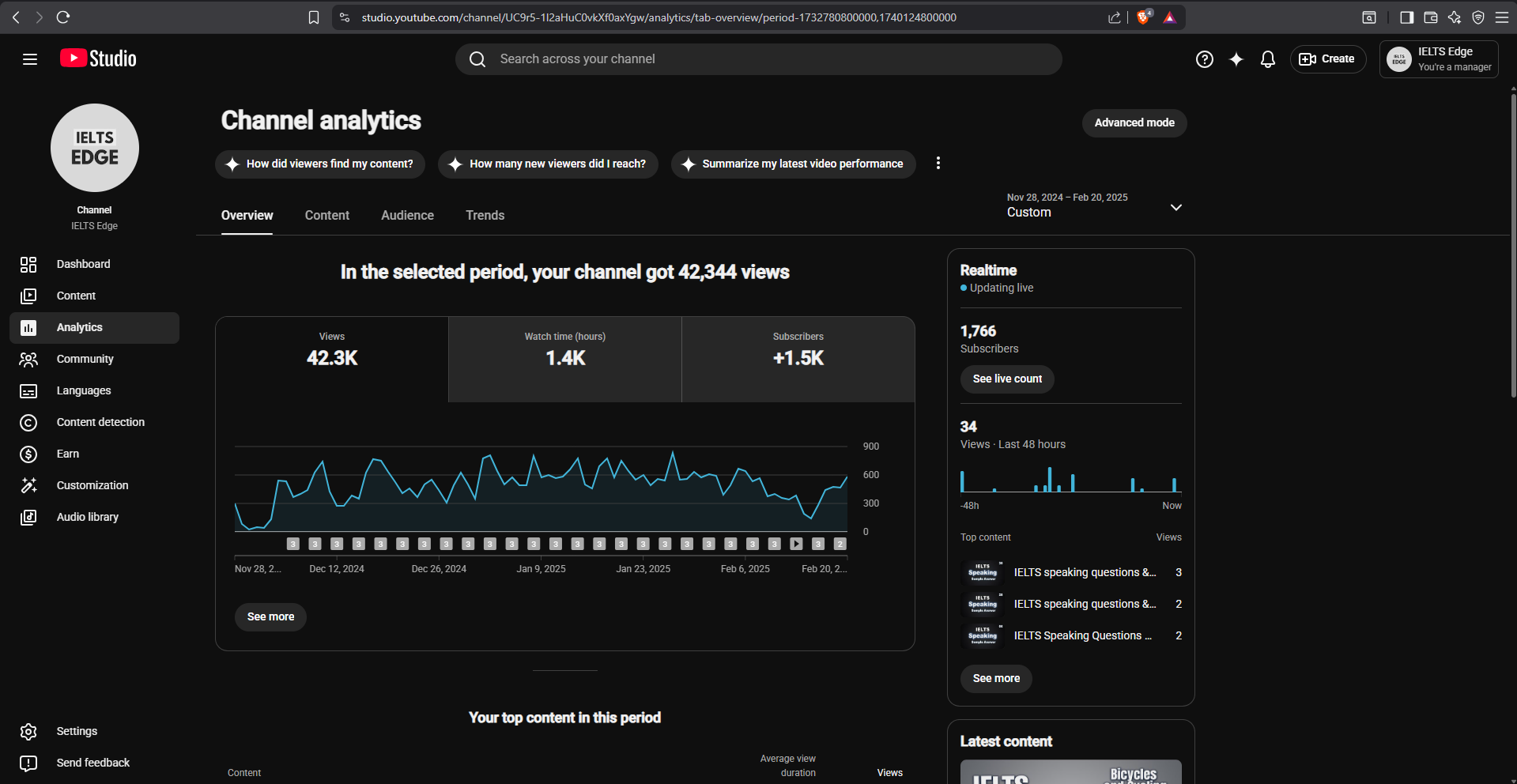1517x784 pixels.
Task: Open the hamburger navigation menu
Action: (30, 59)
